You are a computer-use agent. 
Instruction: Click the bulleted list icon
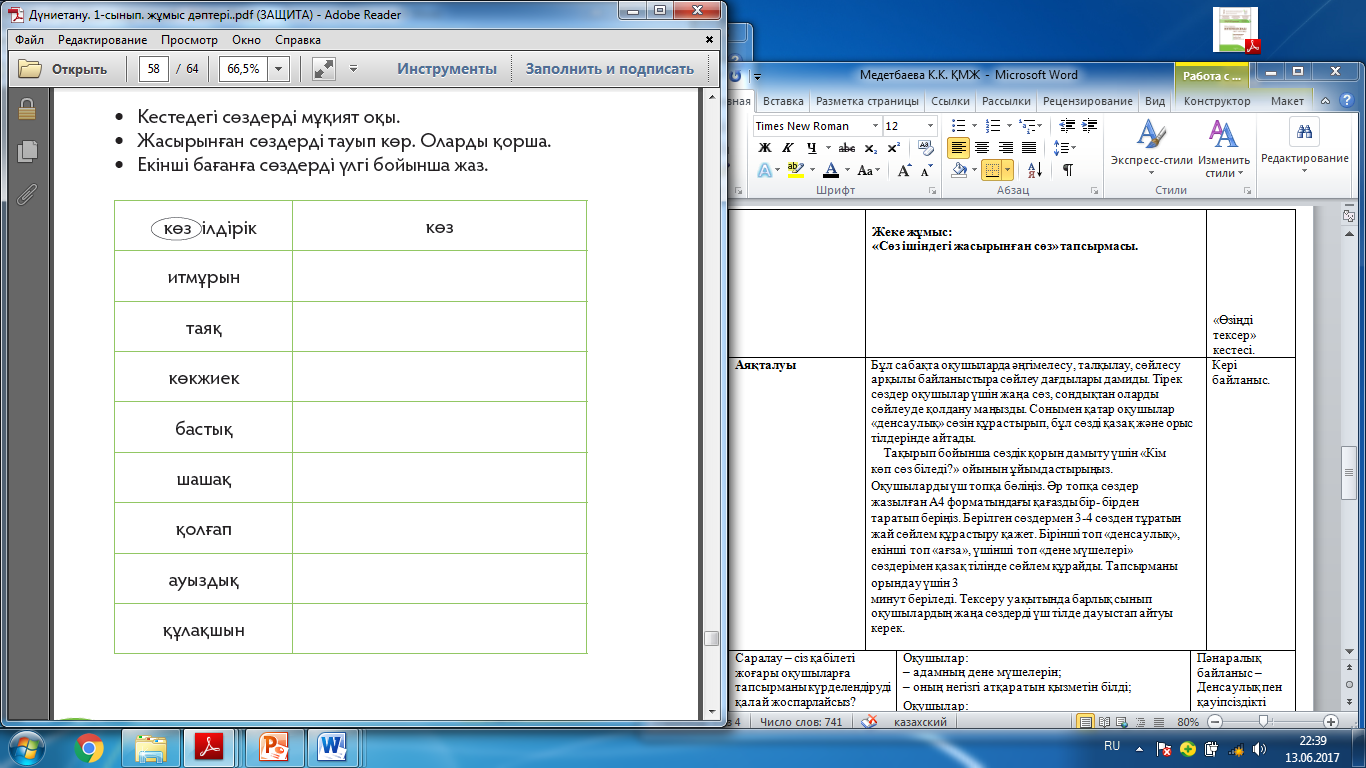pyautogui.click(x=958, y=126)
